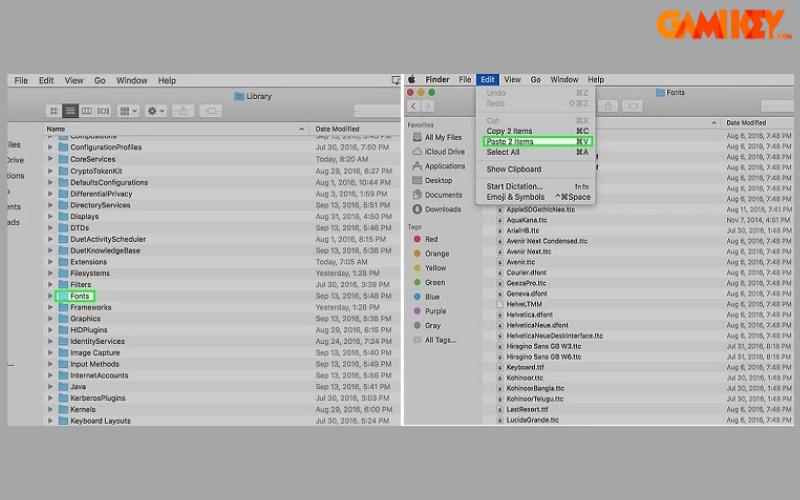800x500 pixels.
Task: Open the Apple menu icon
Action: tap(411, 79)
